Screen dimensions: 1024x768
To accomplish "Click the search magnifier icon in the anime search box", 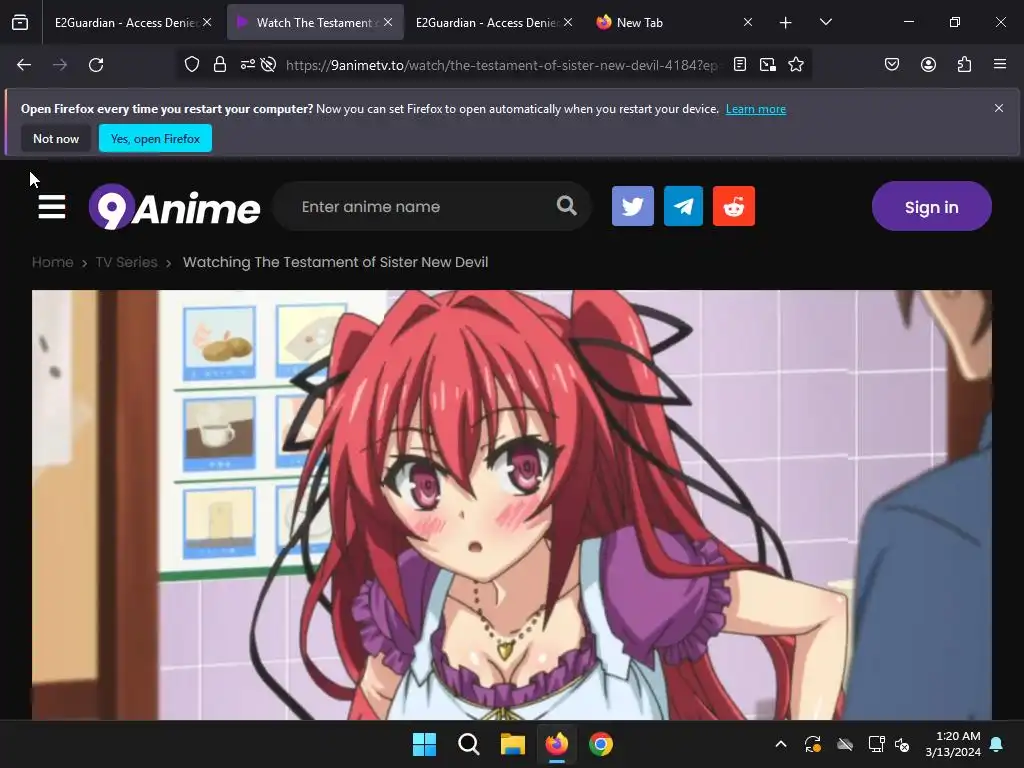I will 566,206.
